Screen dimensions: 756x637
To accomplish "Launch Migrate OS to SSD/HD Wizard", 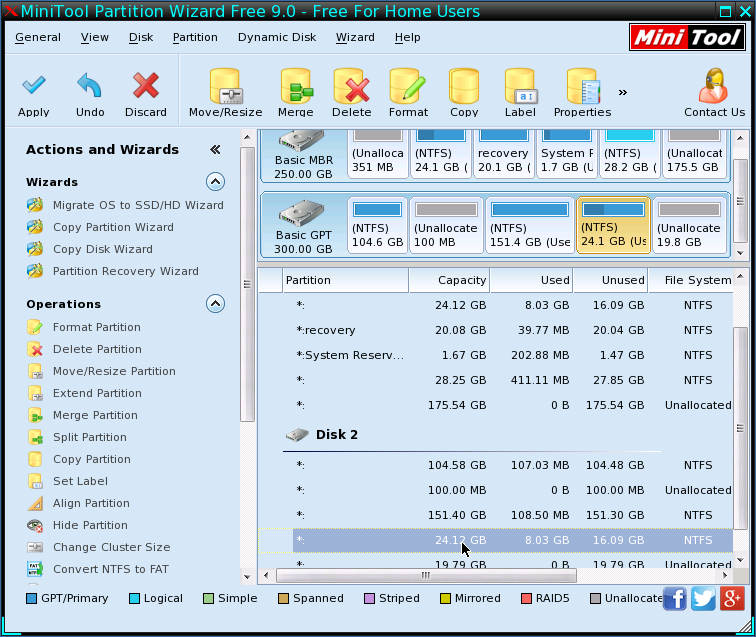I will pyautogui.click(x=138, y=205).
